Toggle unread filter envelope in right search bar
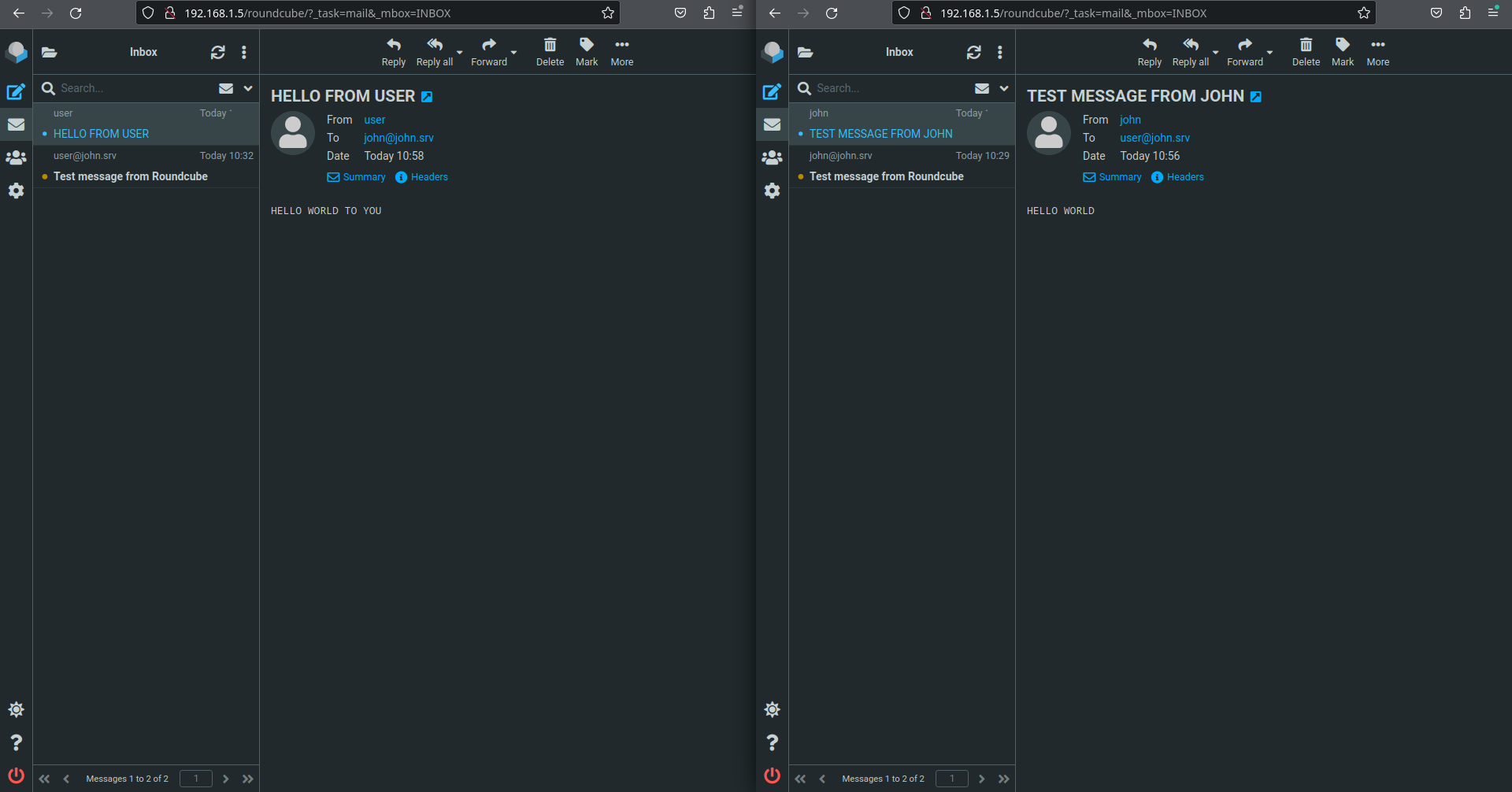 (x=982, y=88)
